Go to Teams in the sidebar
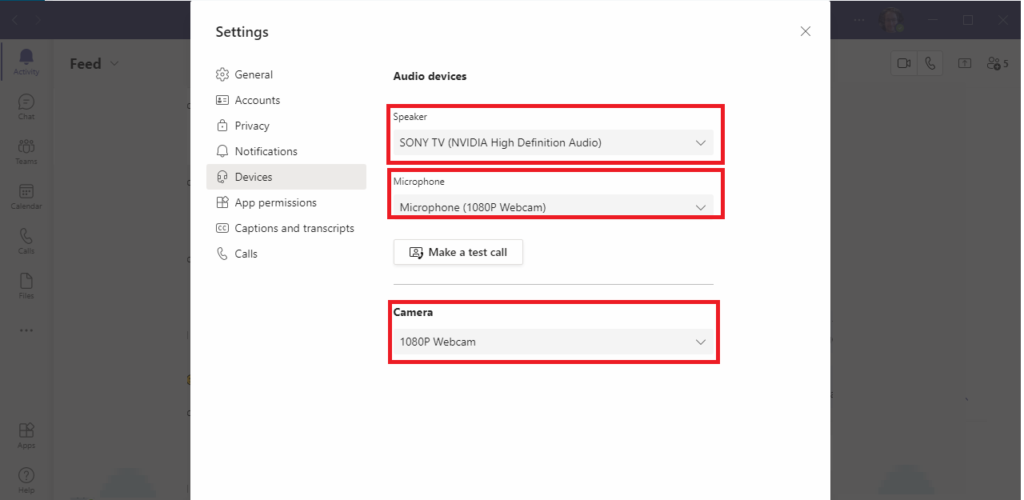 click(26, 151)
